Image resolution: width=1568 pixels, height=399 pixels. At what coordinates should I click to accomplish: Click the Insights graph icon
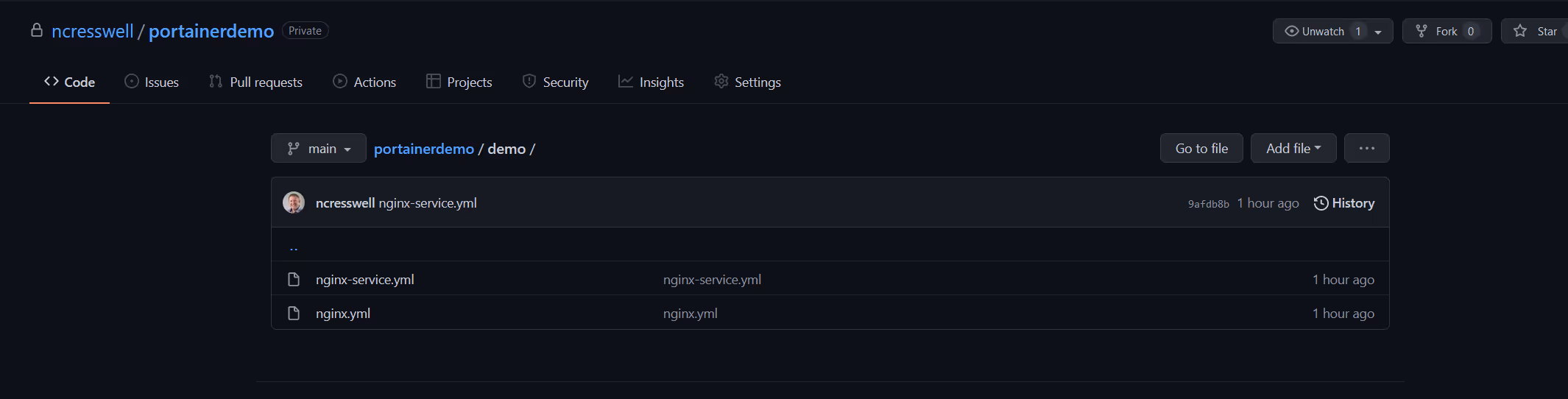[x=626, y=81]
